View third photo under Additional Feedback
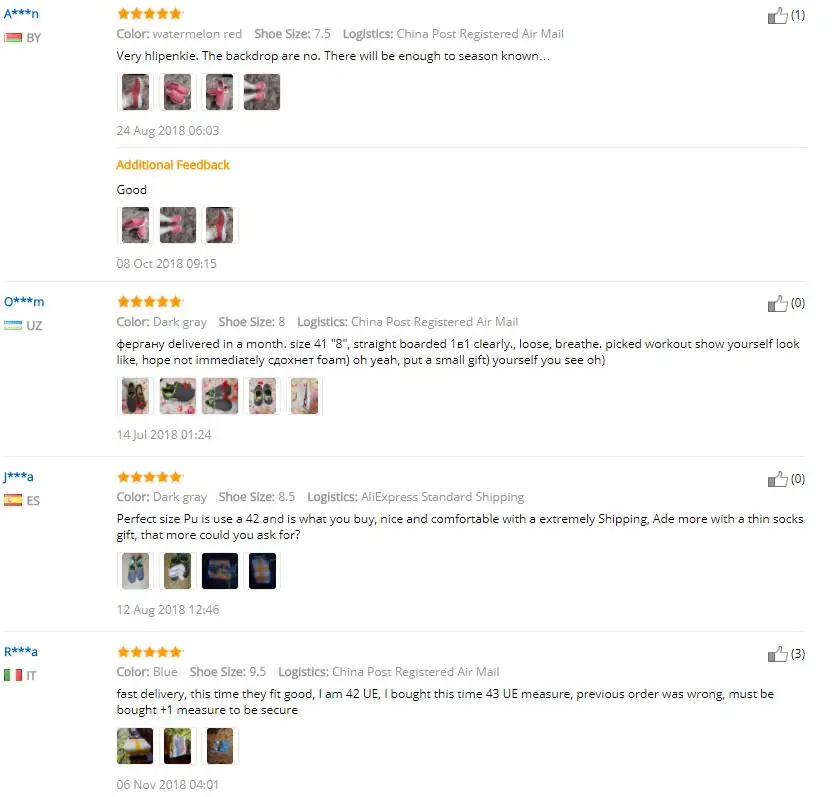The image size is (834, 797). (x=220, y=225)
